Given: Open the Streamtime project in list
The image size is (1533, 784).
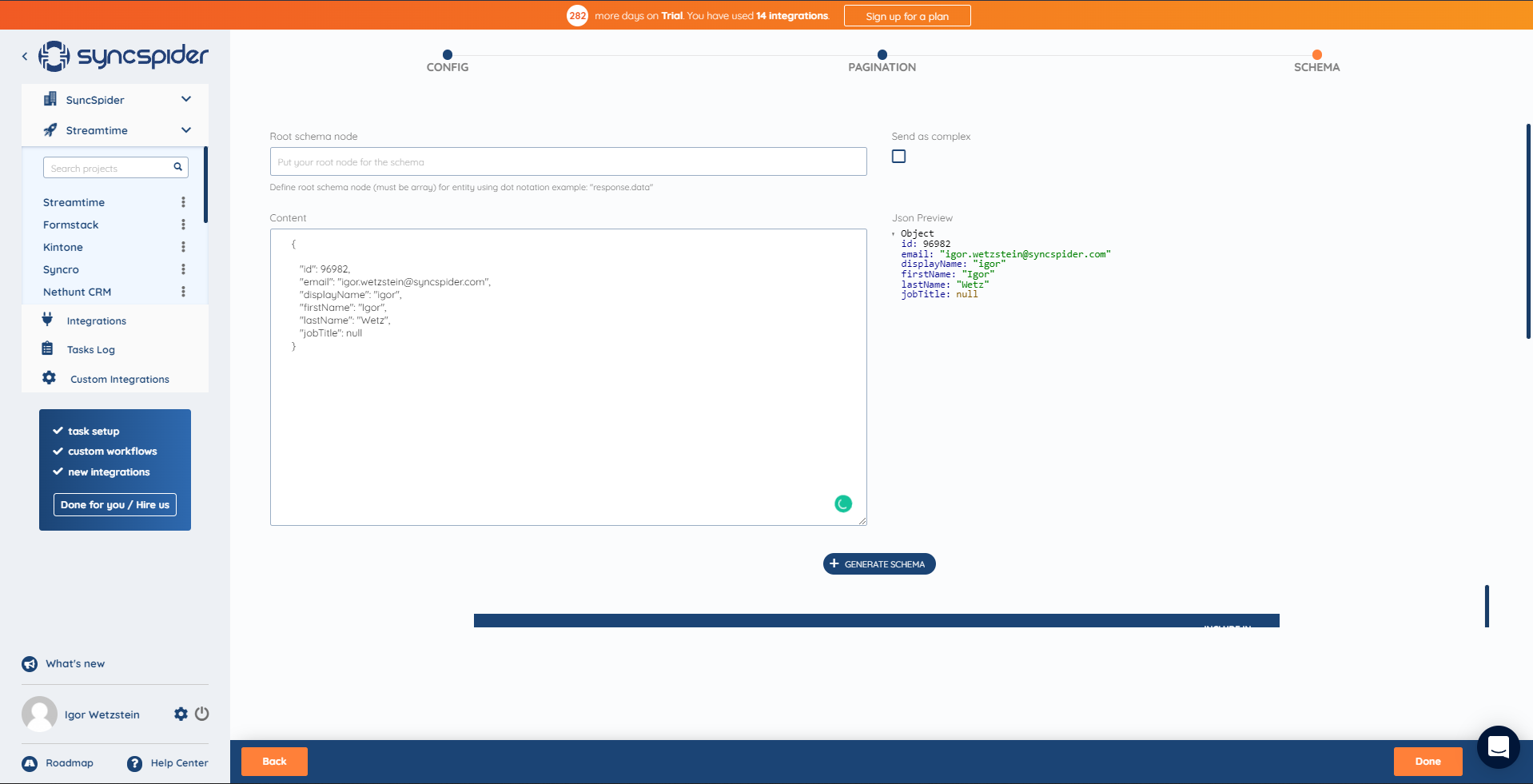Looking at the screenshot, I should pos(74,202).
